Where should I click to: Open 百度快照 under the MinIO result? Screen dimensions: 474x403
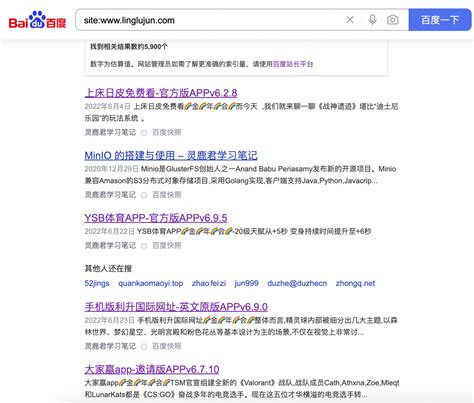(167, 195)
